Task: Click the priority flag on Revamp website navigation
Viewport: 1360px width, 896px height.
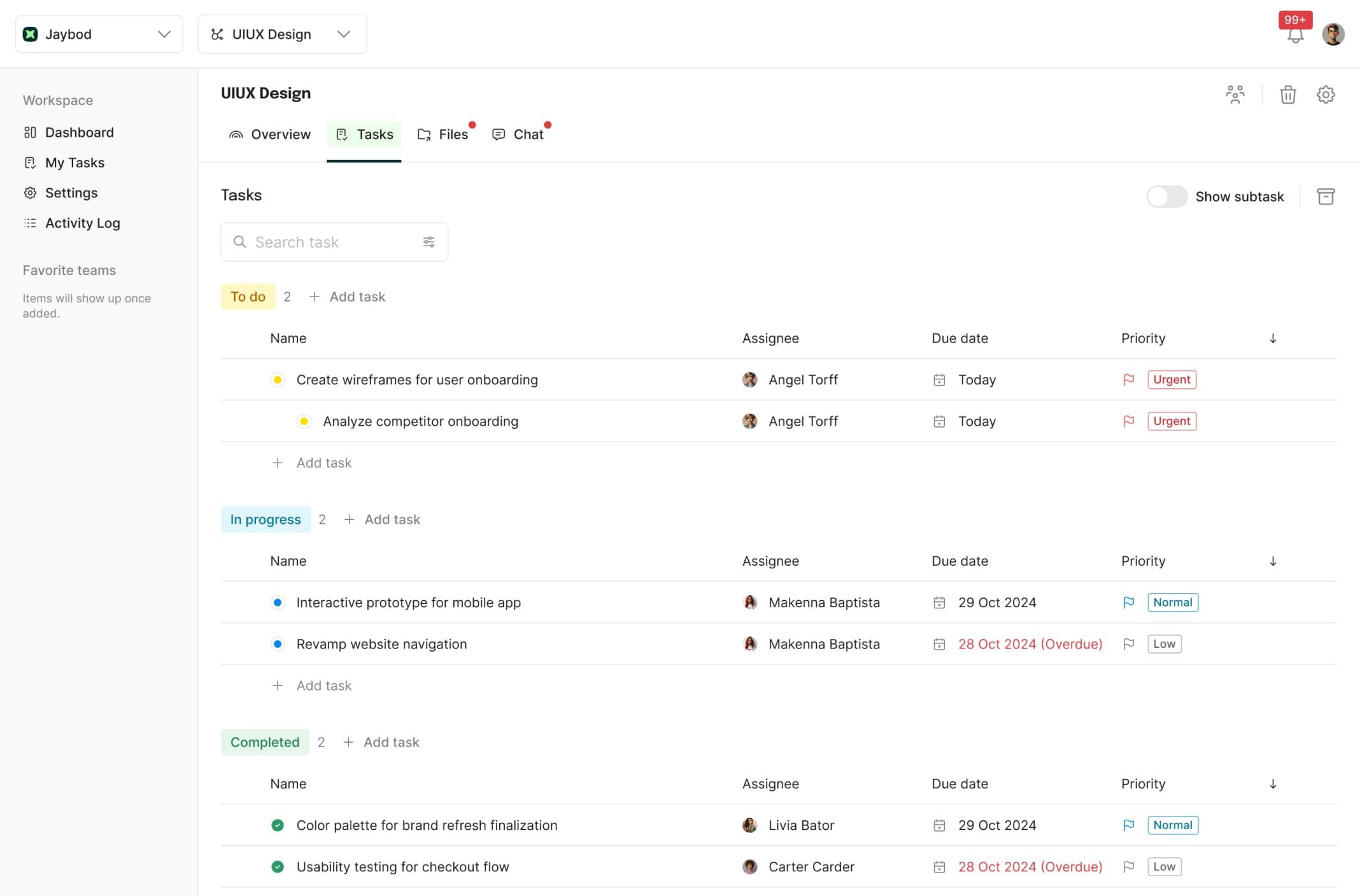Action: [x=1129, y=643]
